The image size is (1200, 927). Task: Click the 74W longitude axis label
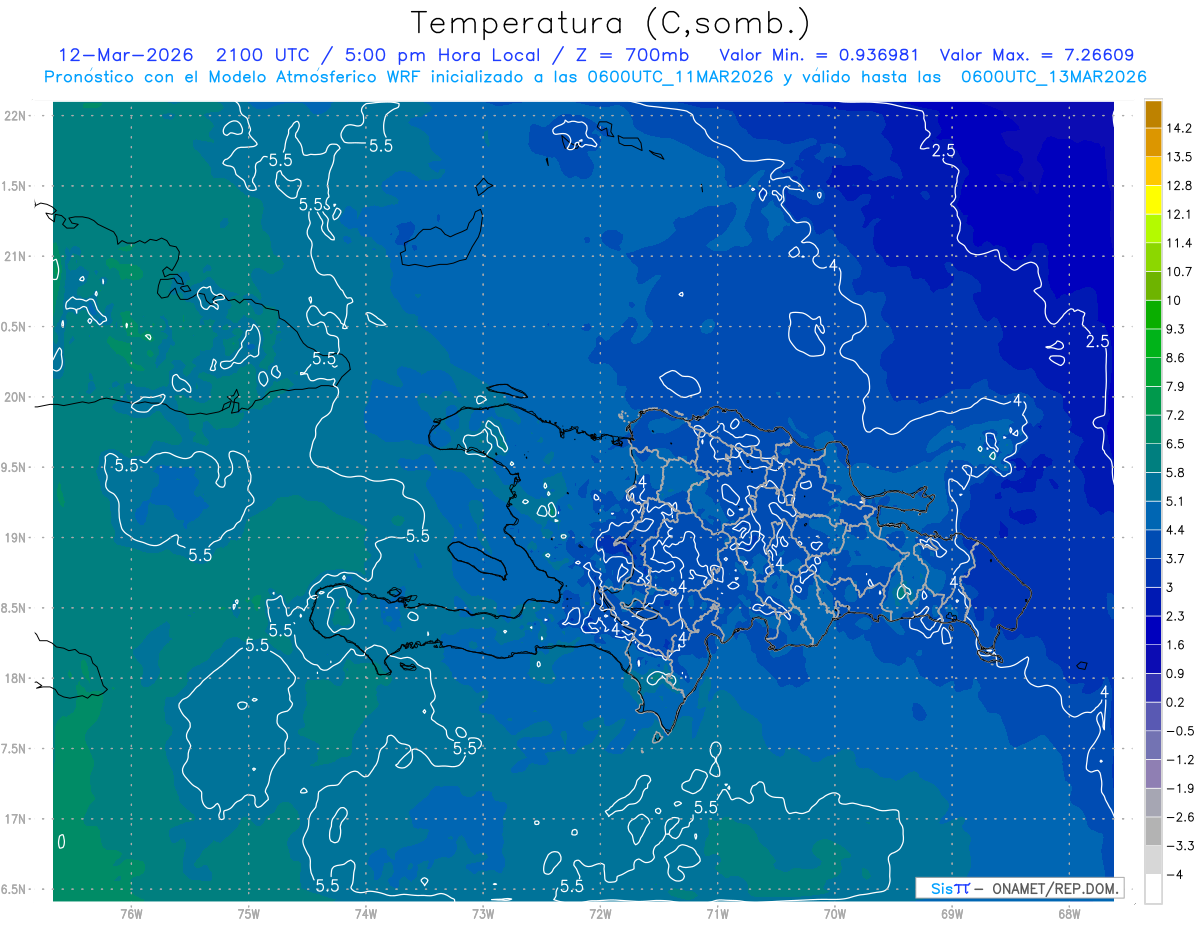tap(365, 913)
